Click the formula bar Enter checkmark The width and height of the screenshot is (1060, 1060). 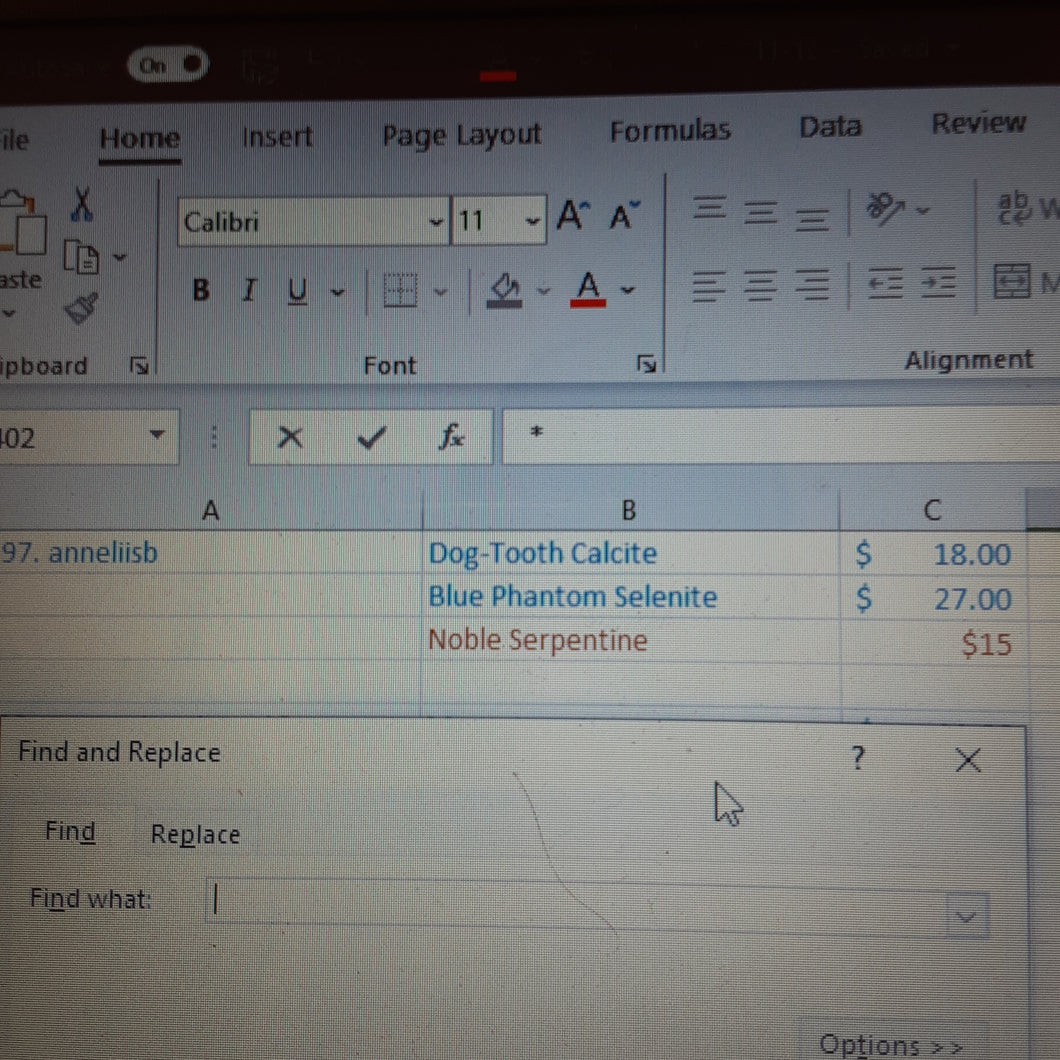[x=372, y=437]
